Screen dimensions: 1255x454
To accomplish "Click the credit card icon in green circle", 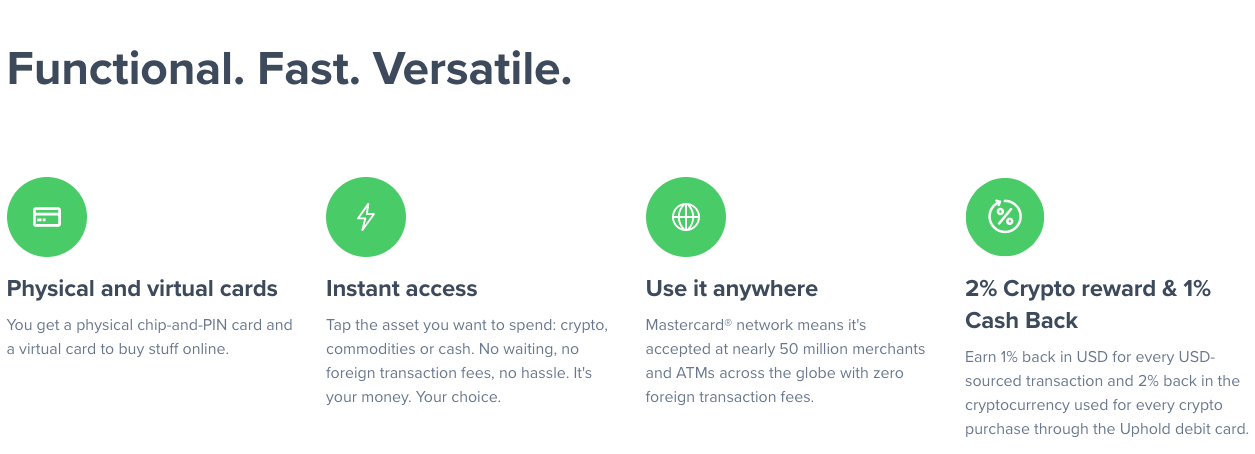I will click(47, 217).
